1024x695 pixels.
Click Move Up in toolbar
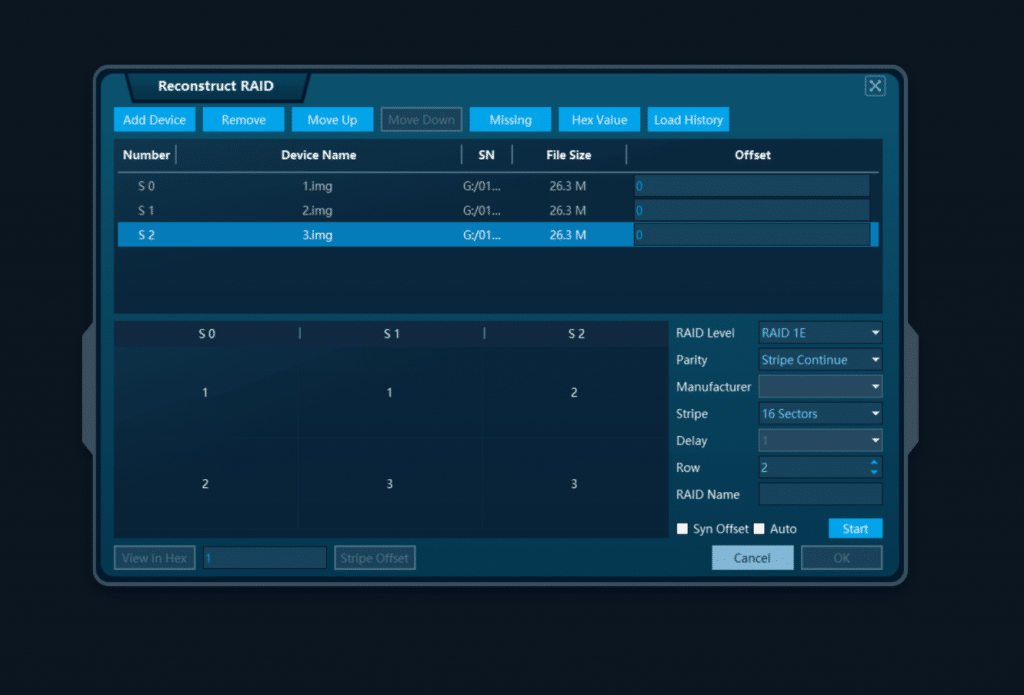pos(332,120)
